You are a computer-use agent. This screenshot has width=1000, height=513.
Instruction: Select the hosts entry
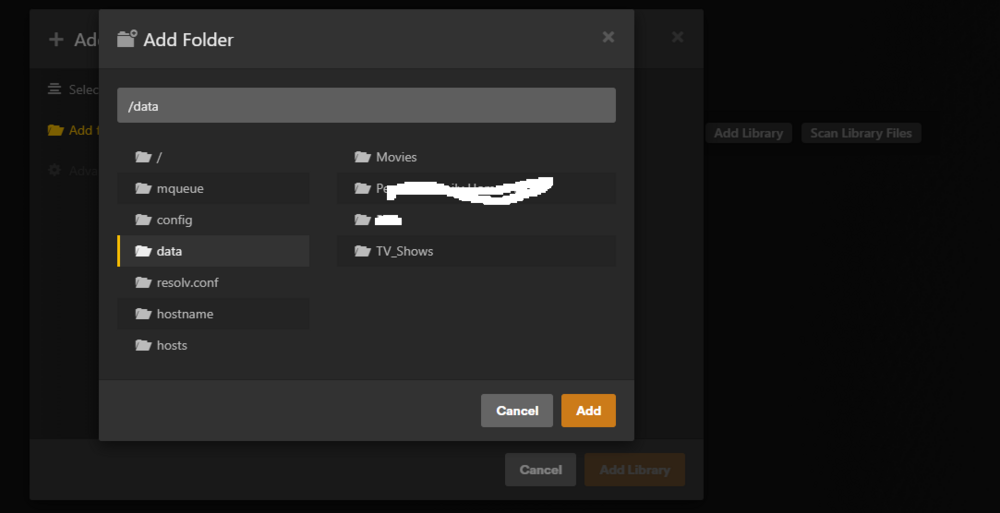[x=214, y=345]
